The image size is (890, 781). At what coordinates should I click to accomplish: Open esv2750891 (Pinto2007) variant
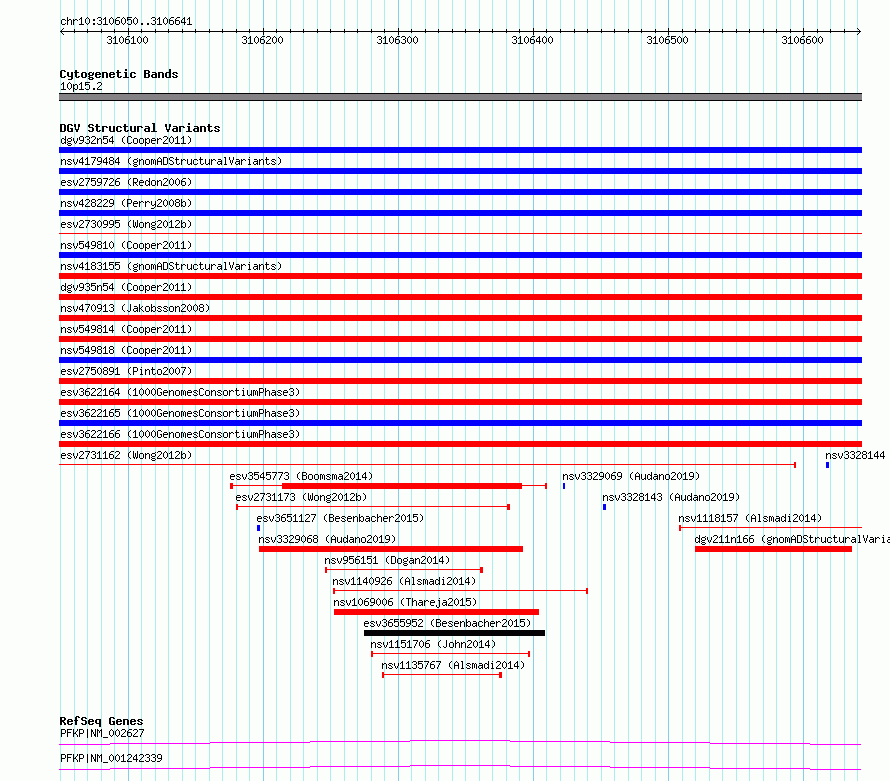click(126, 371)
